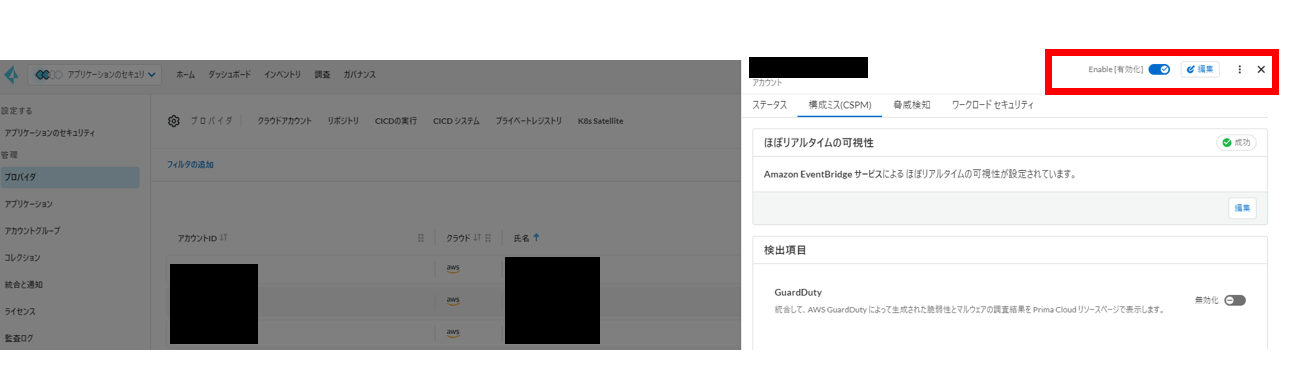Click the Prisma Cloud logo icon
This screenshot has height=370, width=1293.
coord(11,75)
